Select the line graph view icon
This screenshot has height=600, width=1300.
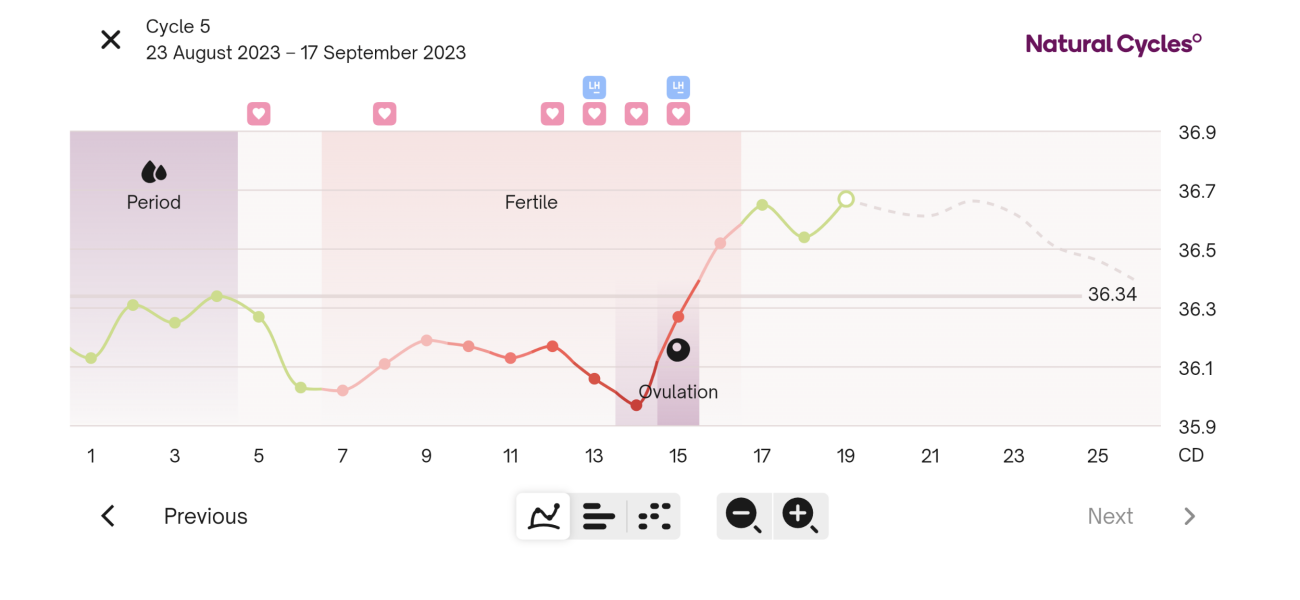point(543,516)
